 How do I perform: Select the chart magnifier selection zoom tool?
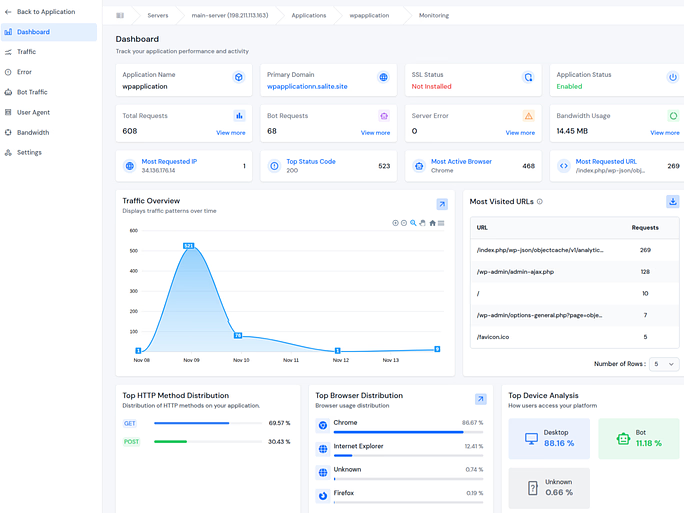point(413,223)
